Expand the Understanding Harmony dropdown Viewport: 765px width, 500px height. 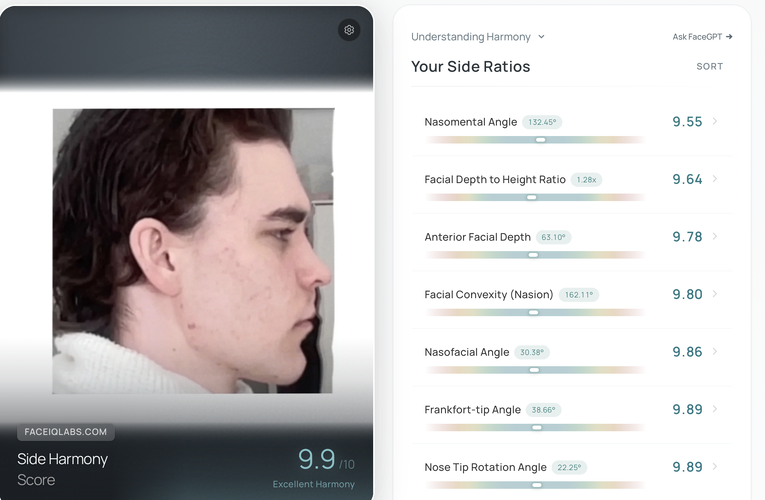(478, 37)
